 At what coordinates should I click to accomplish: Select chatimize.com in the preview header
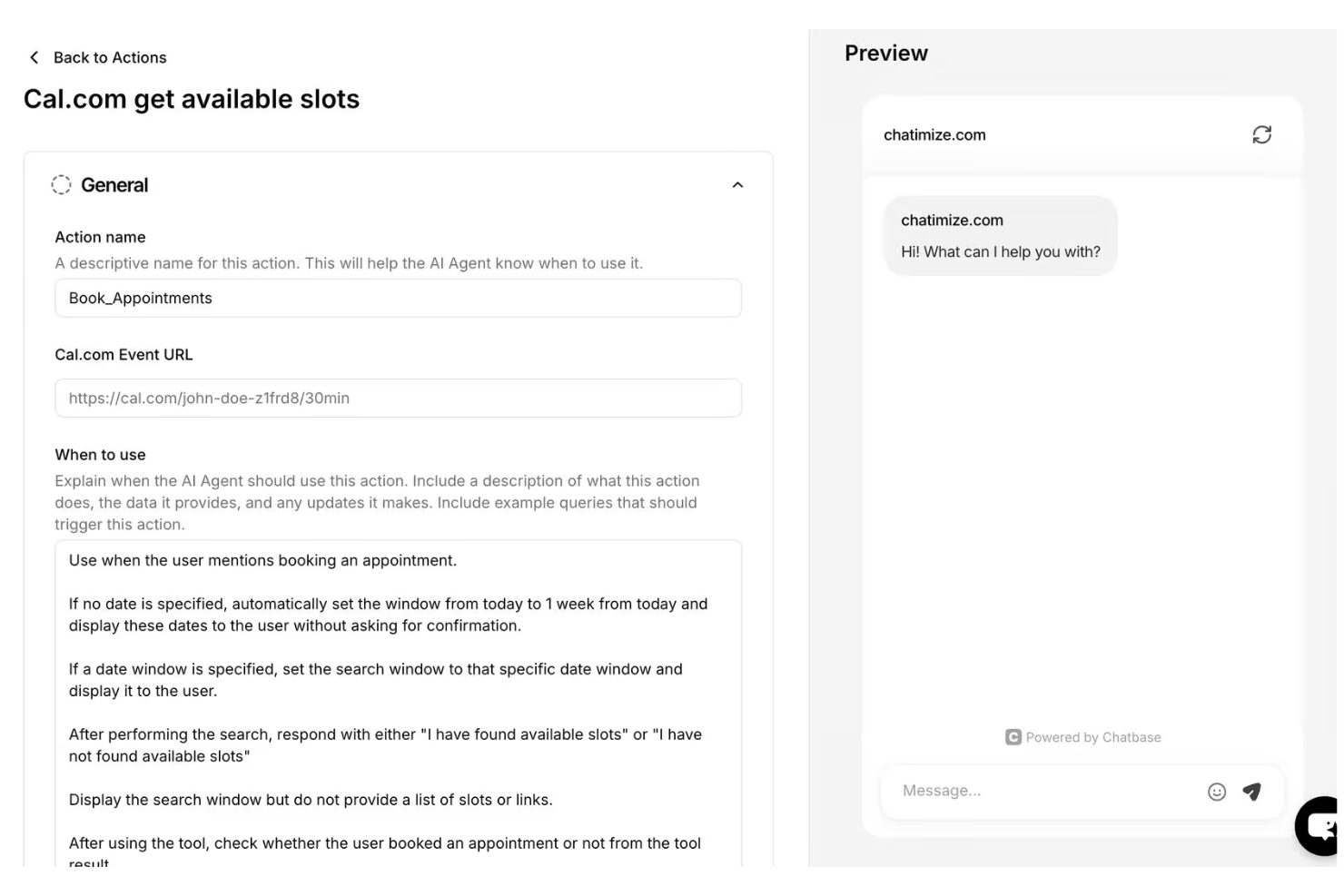point(934,134)
